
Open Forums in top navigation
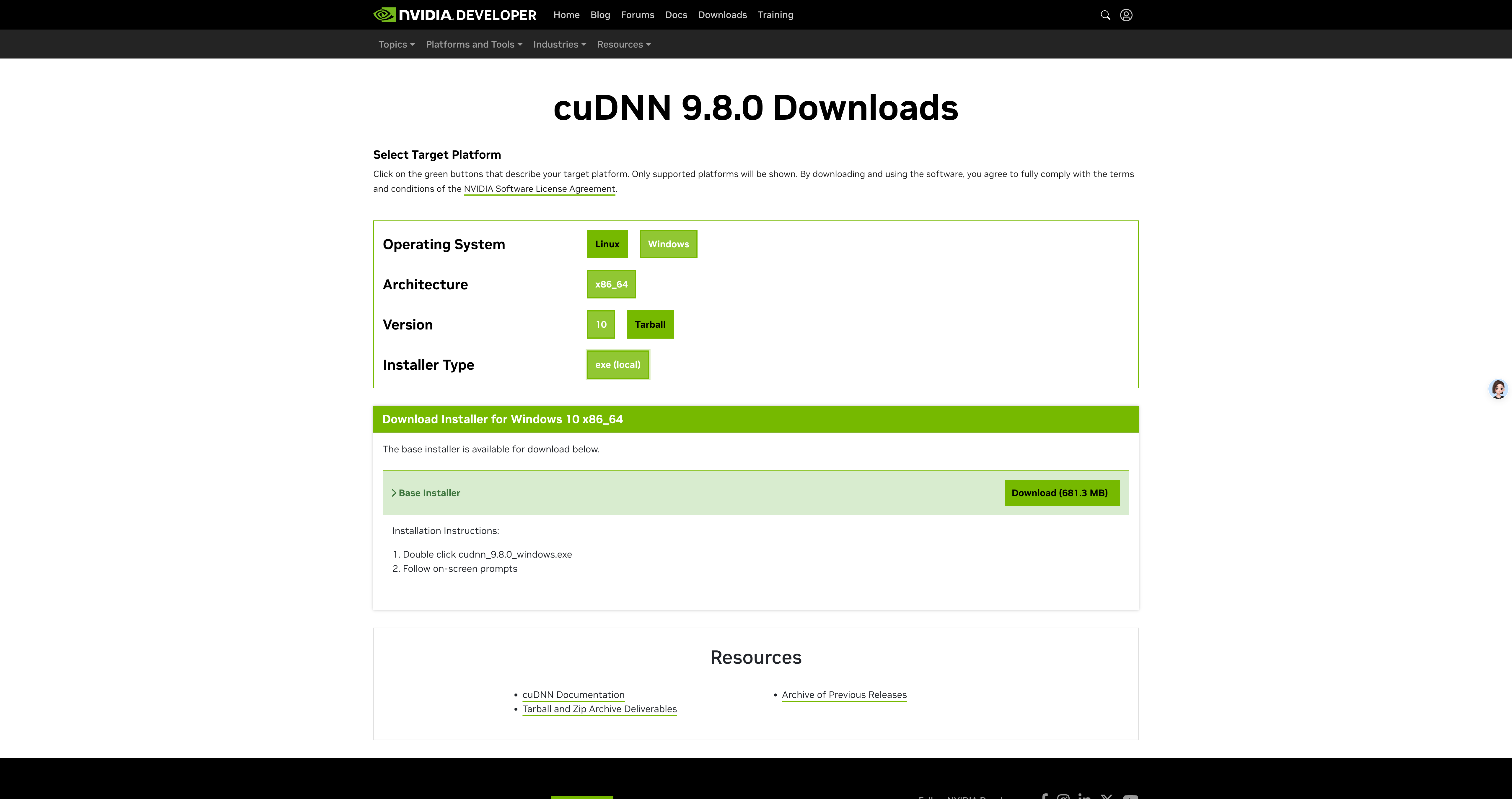tap(638, 15)
